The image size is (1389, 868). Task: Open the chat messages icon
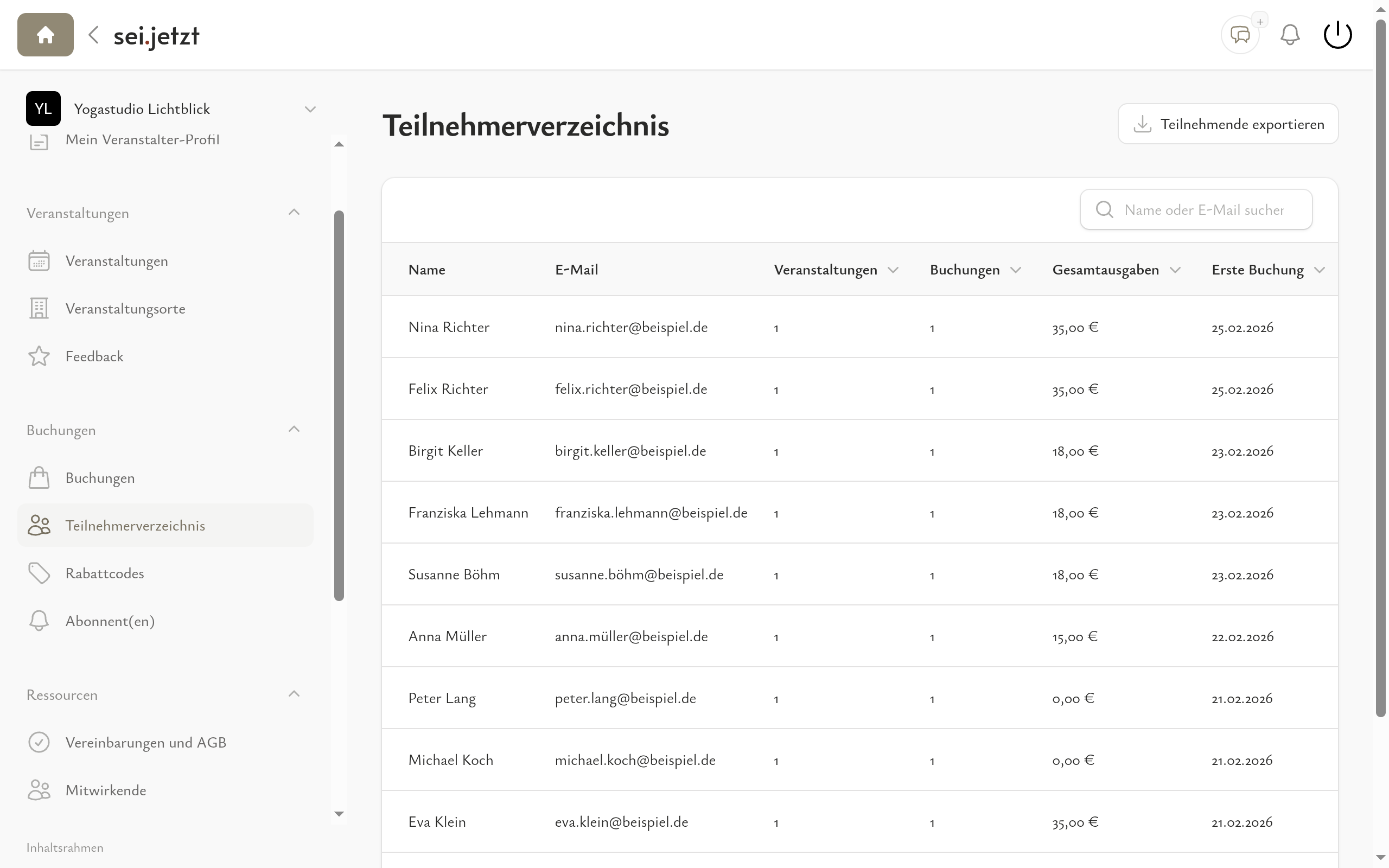(1240, 35)
